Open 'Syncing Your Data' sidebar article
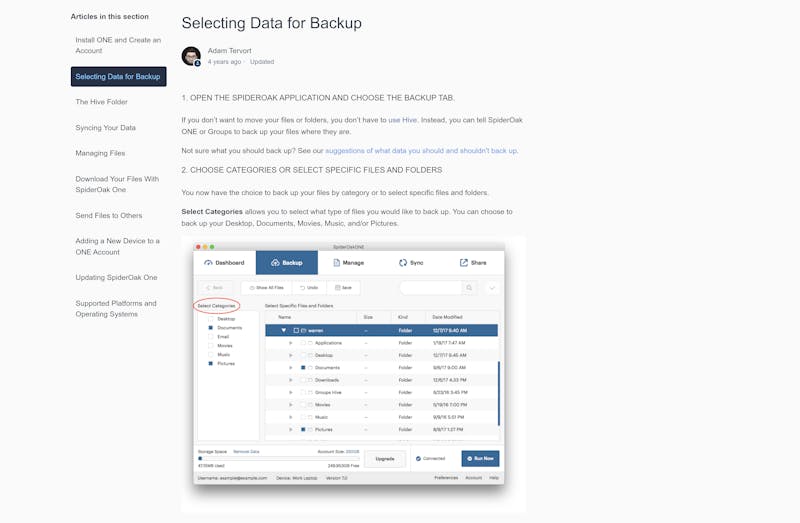 (x=106, y=128)
